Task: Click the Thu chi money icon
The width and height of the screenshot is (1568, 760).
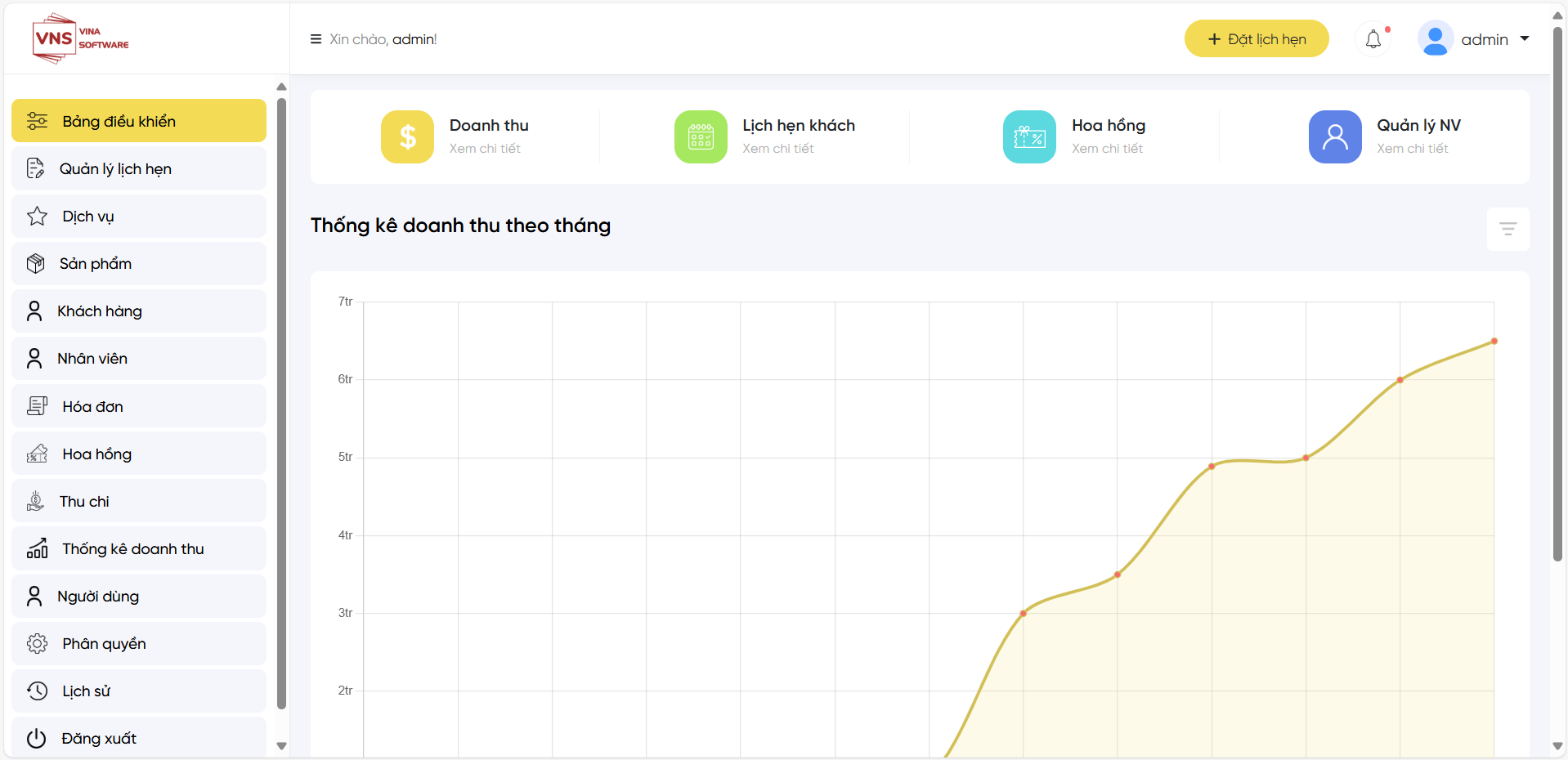Action: 35,501
